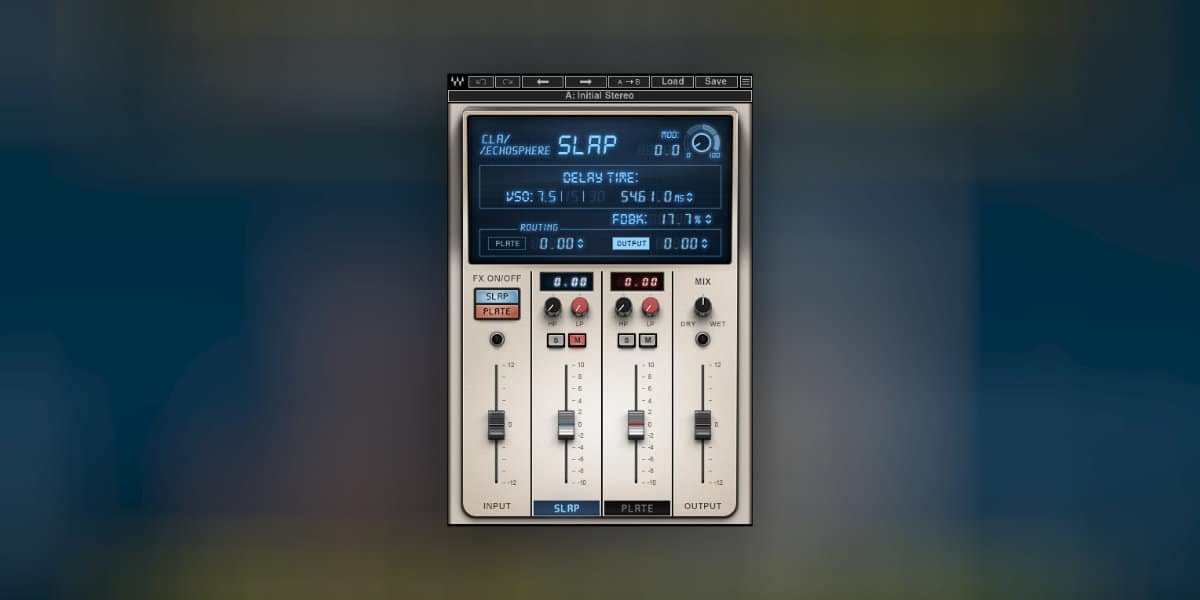Solo the Slap channel
Screen dimensions: 1200x600
coord(555,341)
